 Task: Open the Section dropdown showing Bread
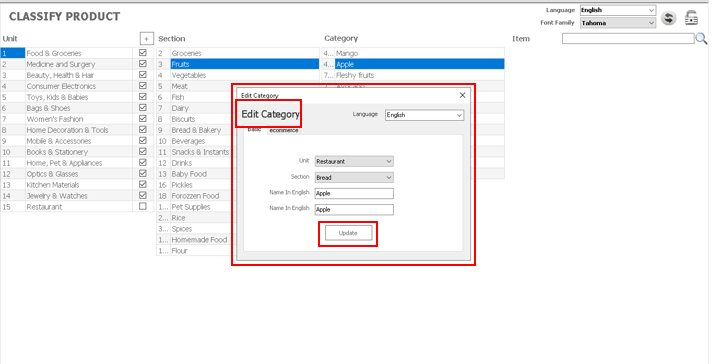(354, 177)
